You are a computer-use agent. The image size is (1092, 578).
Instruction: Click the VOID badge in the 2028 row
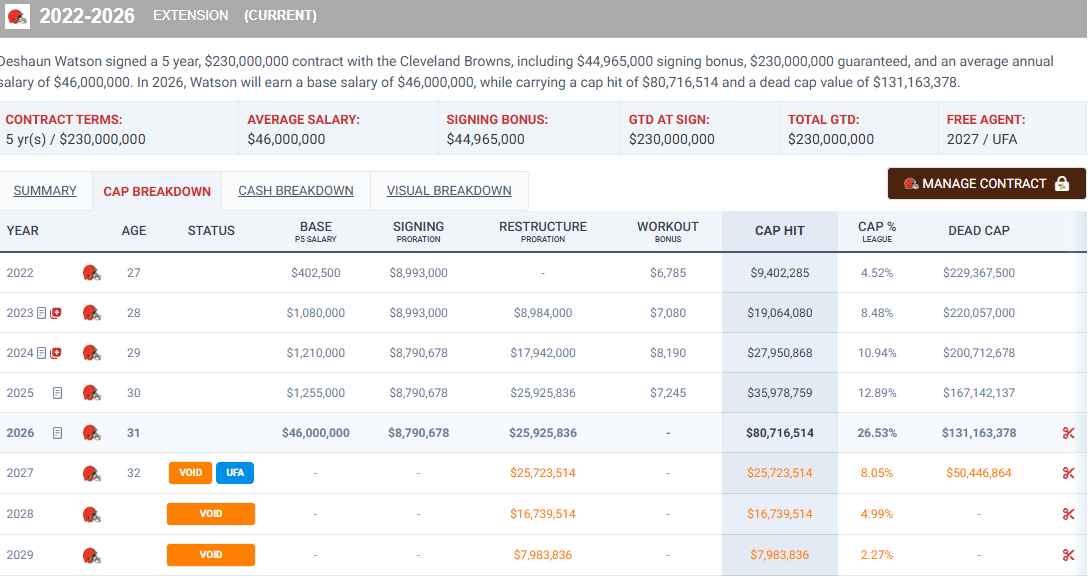coord(211,514)
